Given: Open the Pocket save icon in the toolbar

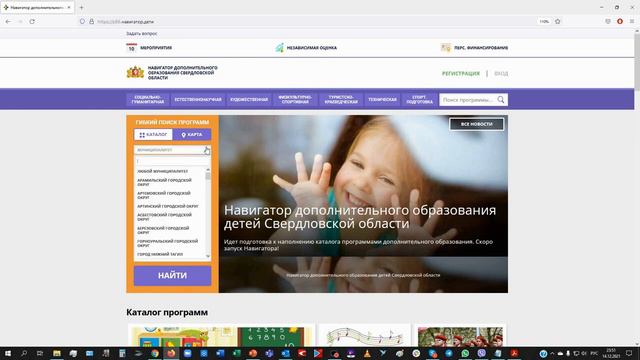Looking at the screenshot, I should [x=608, y=22].
